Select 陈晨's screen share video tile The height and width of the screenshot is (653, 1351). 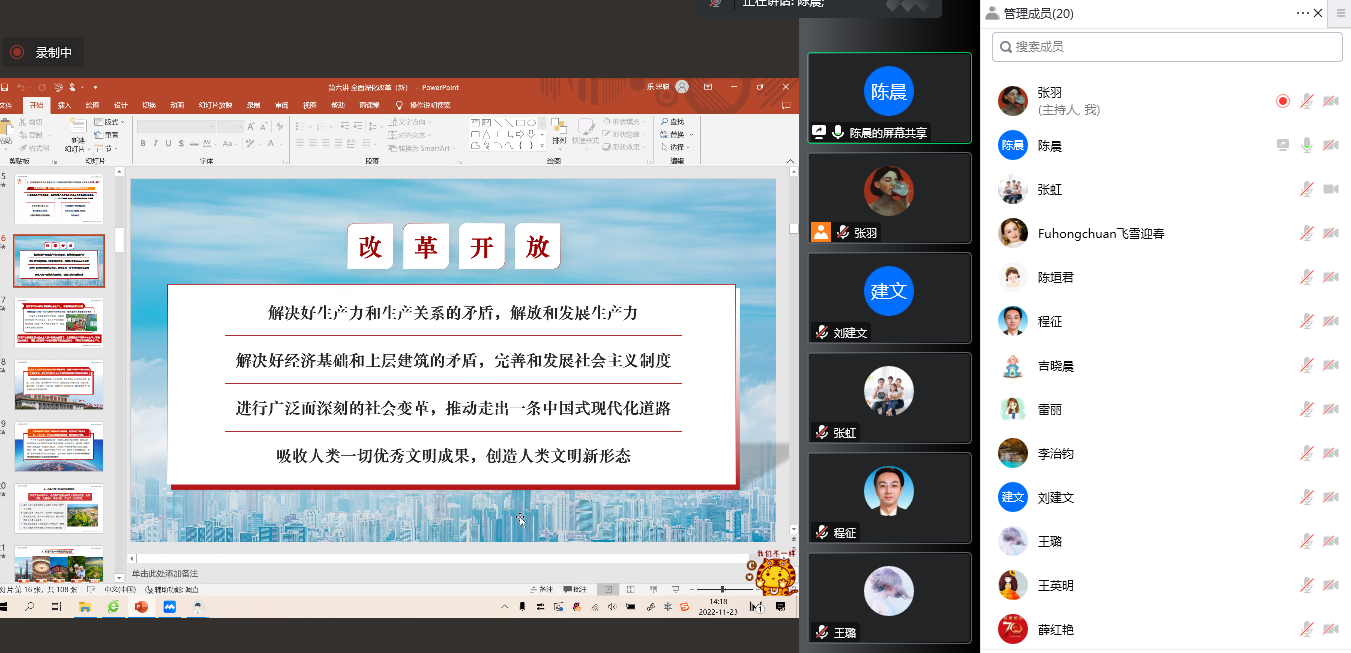[x=889, y=97]
